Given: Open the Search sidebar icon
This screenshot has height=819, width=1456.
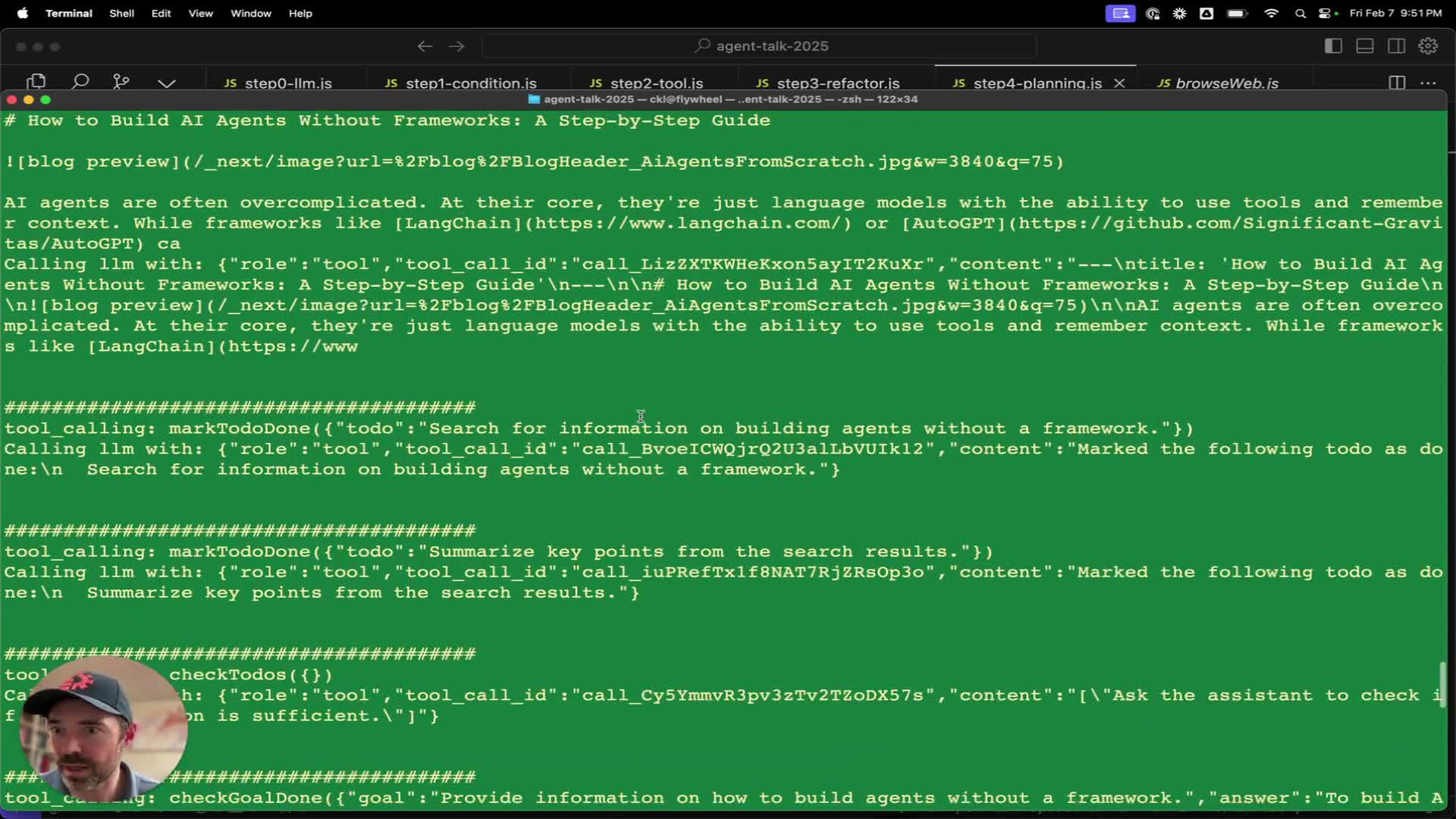Looking at the screenshot, I should 80,82.
